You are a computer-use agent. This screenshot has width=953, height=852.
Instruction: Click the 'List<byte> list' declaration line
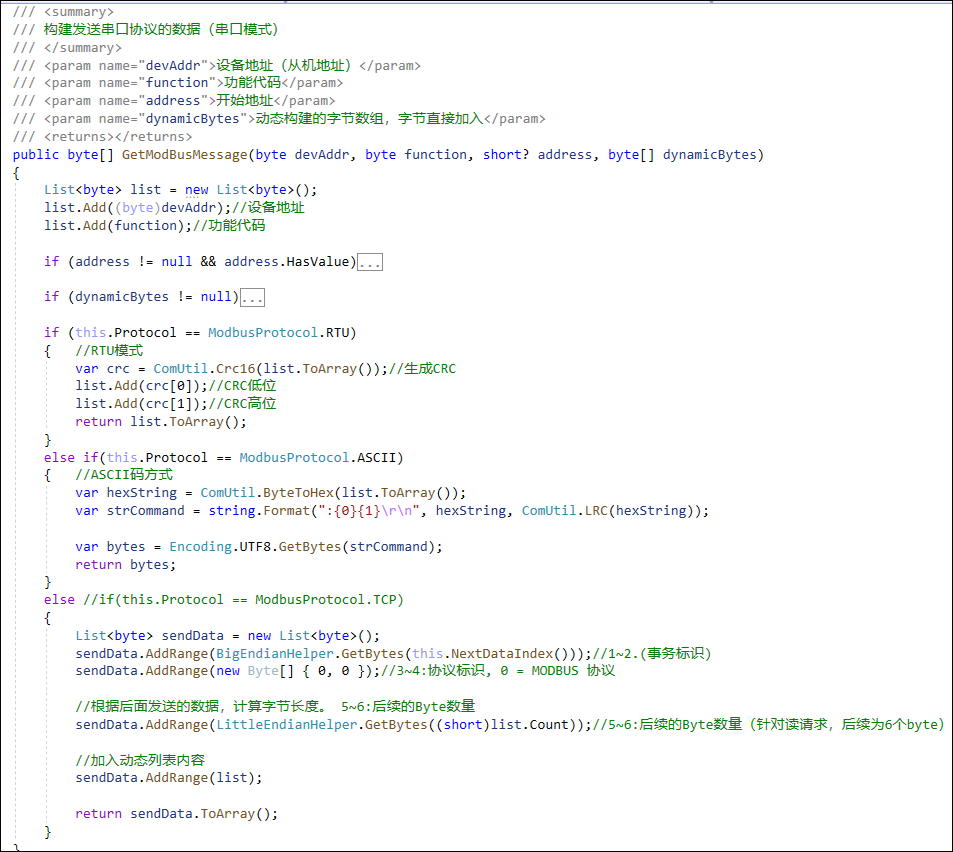pyautogui.click(x=181, y=190)
